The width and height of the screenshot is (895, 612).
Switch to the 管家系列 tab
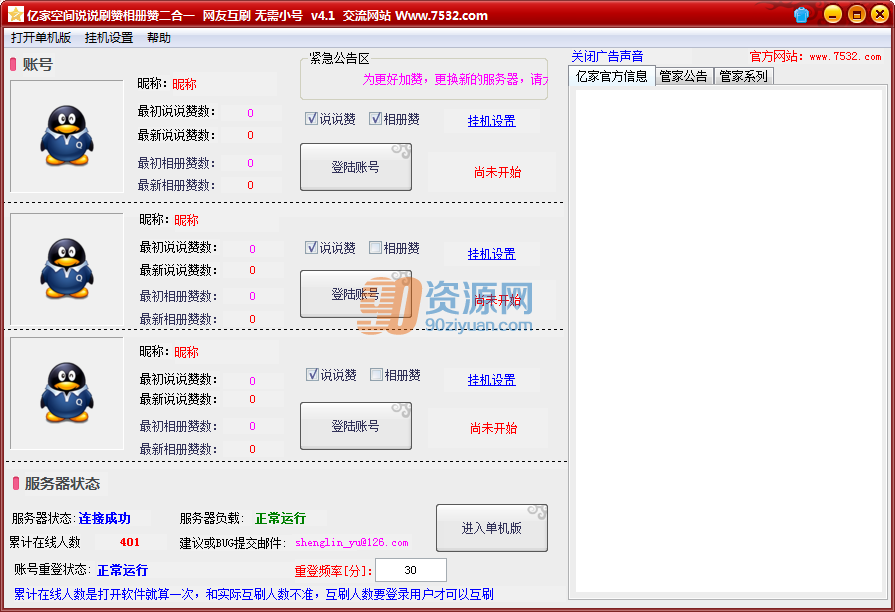(743, 76)
